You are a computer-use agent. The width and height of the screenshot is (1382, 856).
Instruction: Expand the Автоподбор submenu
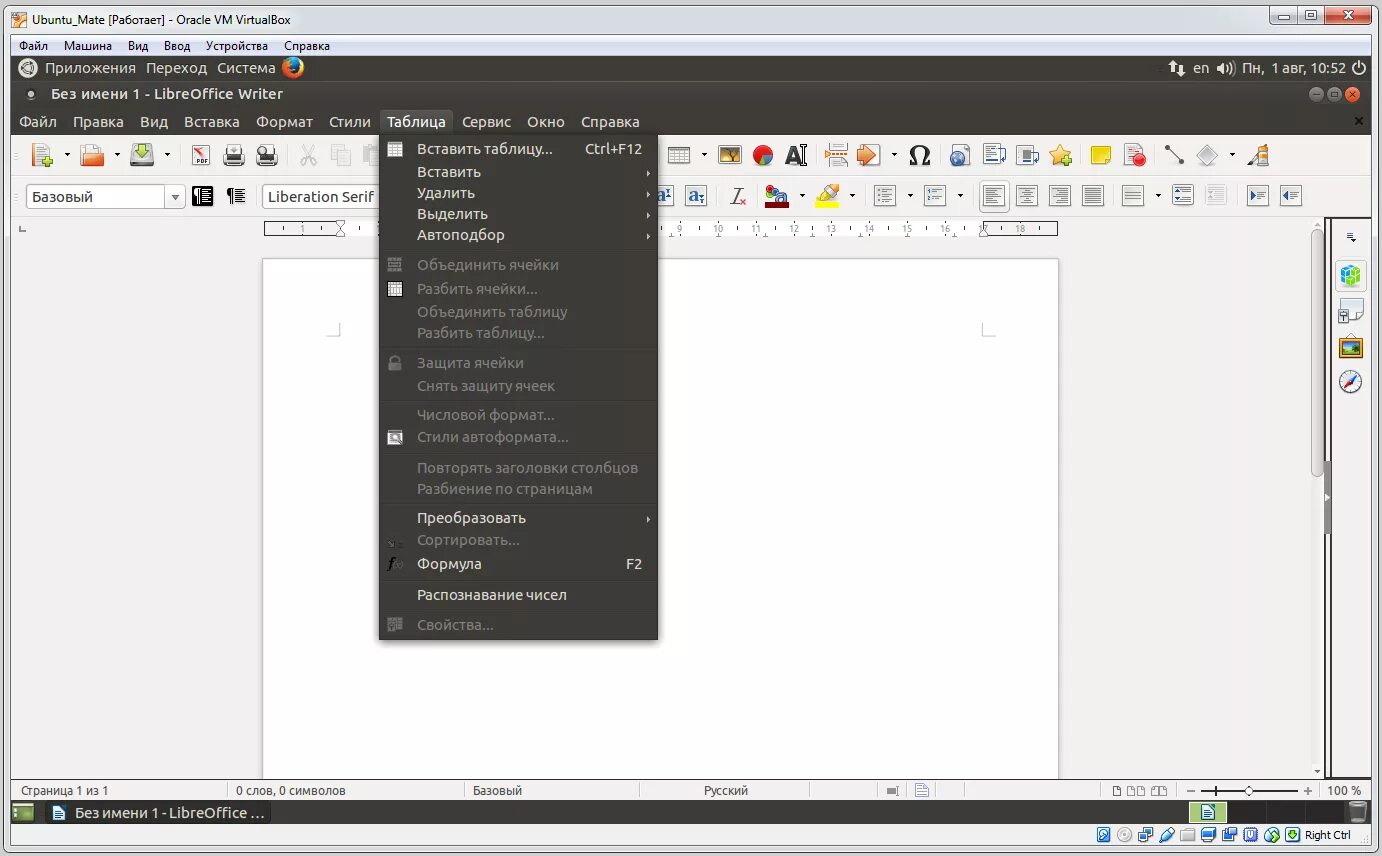[x=518, y=235]
